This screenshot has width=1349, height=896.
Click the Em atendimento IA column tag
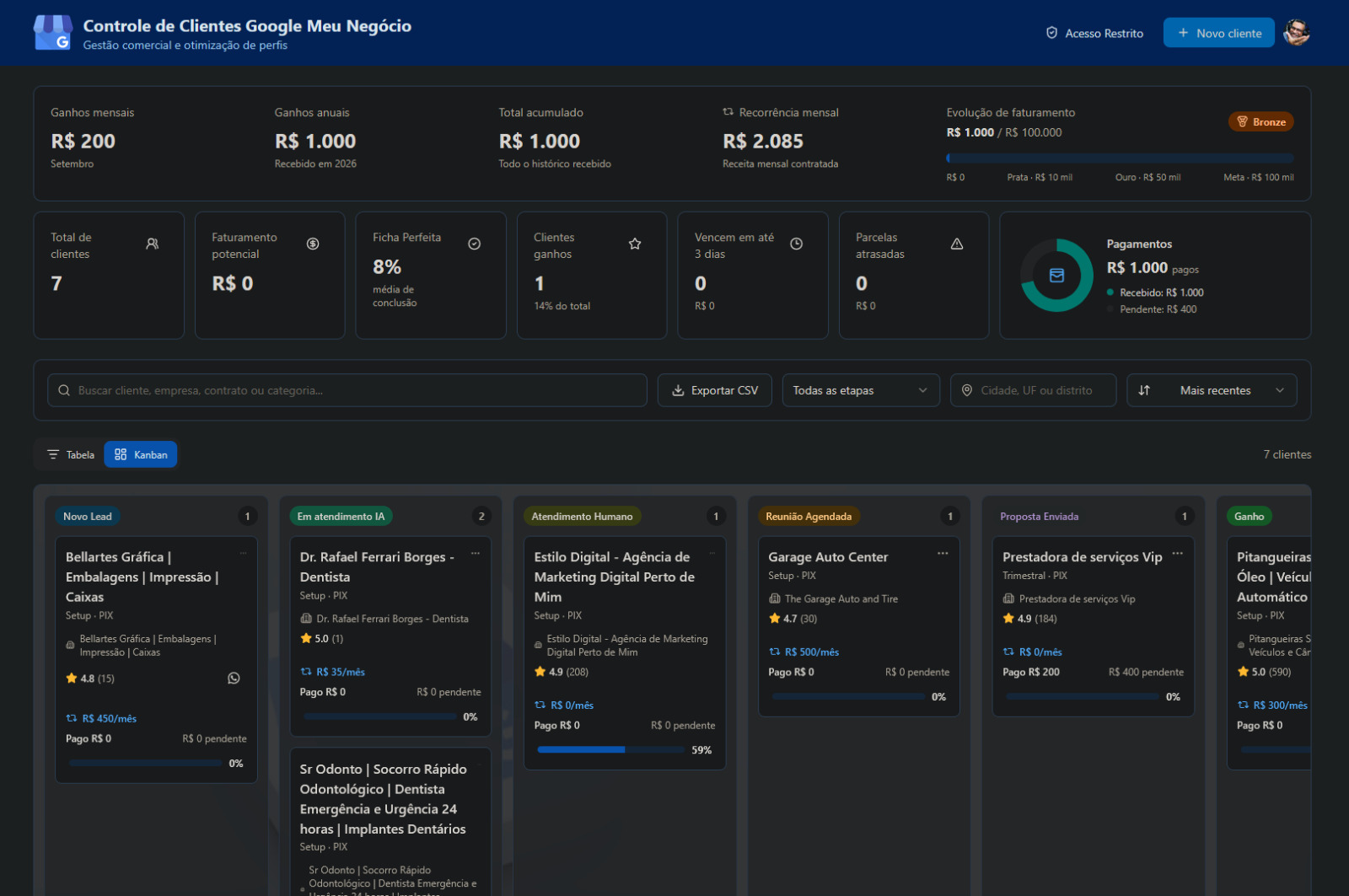(341, 517)
